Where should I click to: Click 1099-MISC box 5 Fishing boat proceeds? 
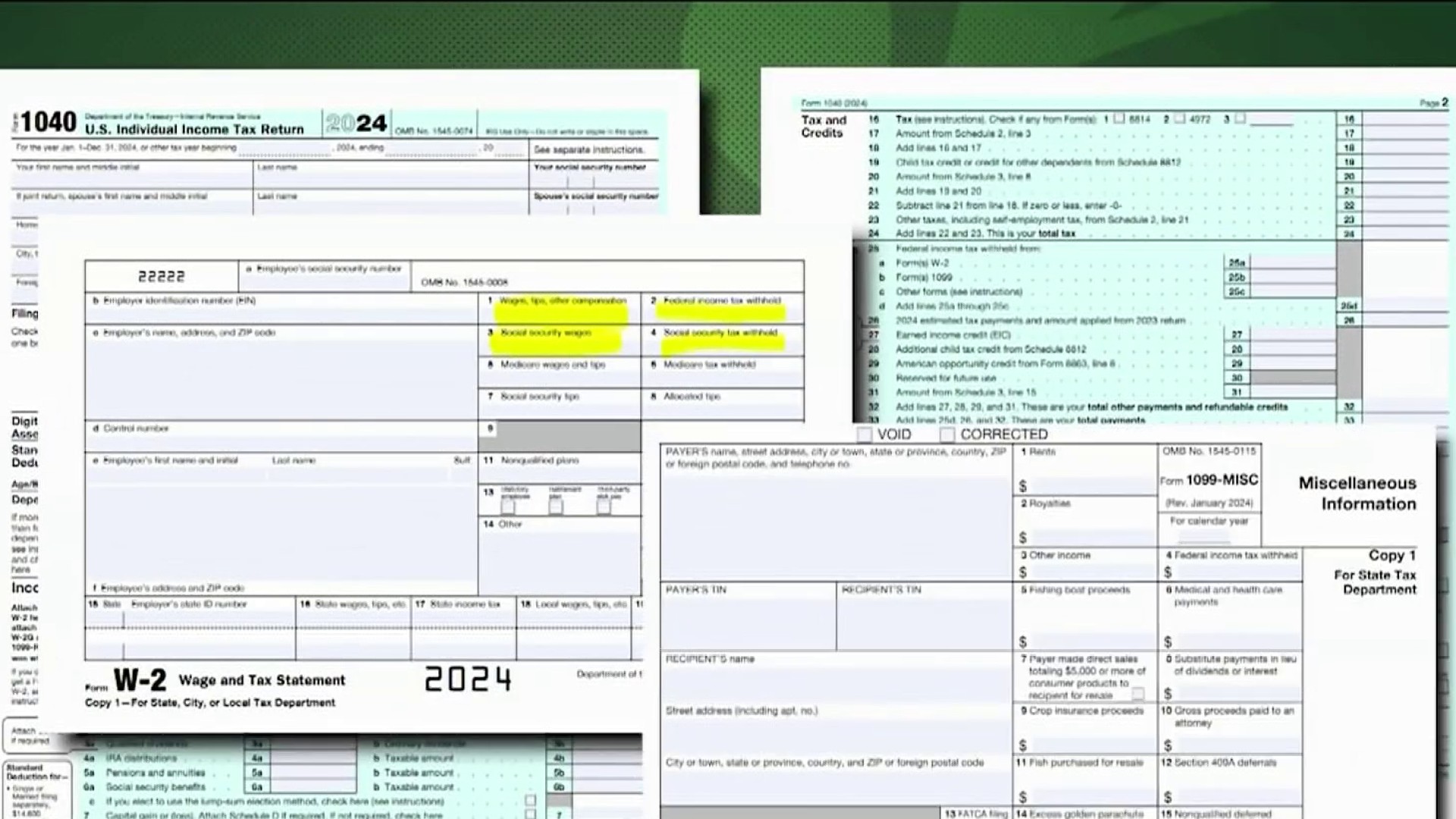tap(1085, 617)
